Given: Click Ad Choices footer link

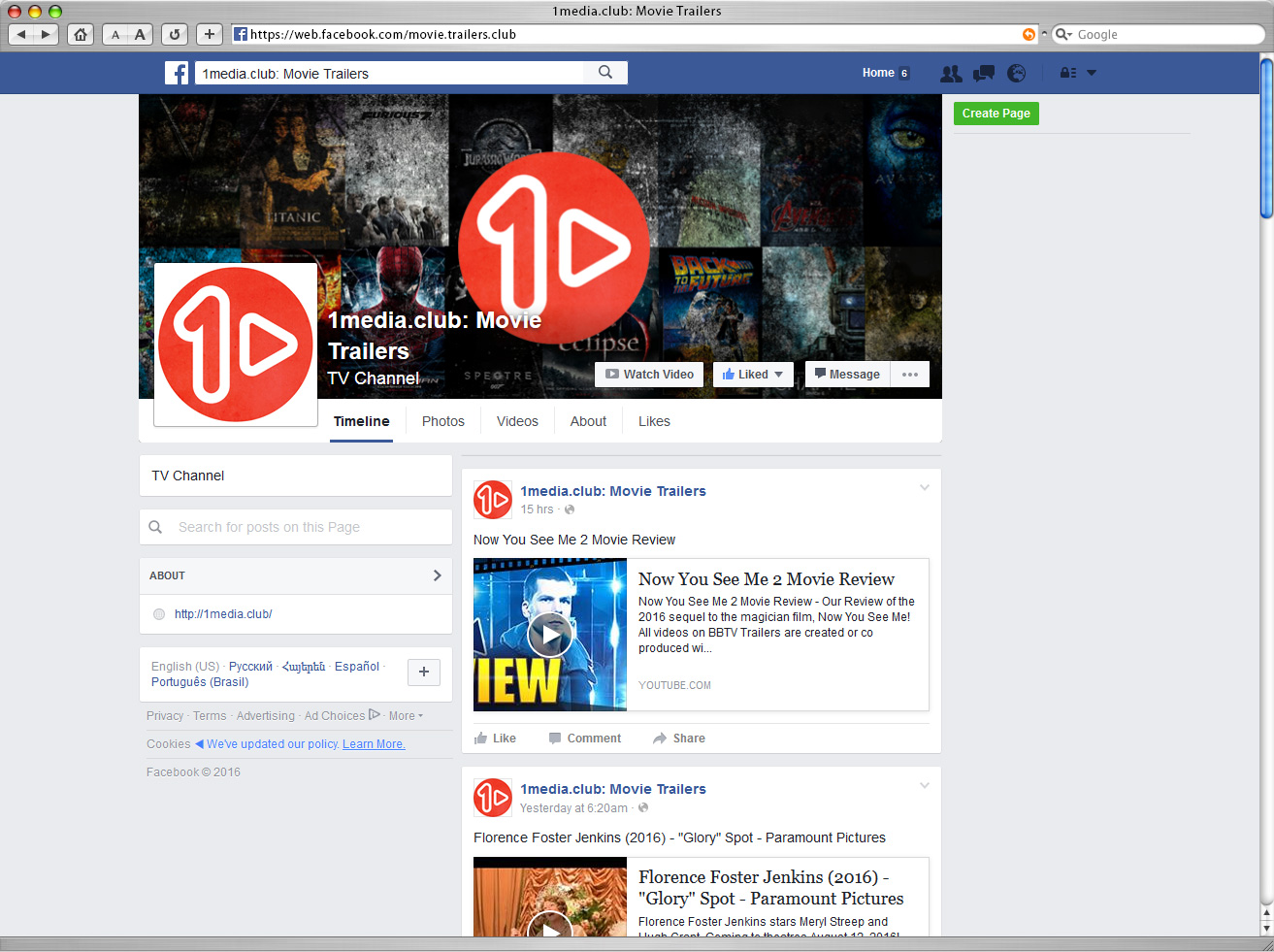Looking at the screenshot, I should coord(342,716).
